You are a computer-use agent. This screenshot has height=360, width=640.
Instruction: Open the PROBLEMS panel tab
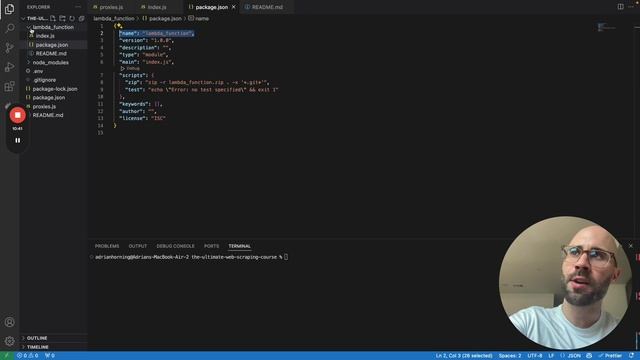pyautogui.click(x=107, y=246)
